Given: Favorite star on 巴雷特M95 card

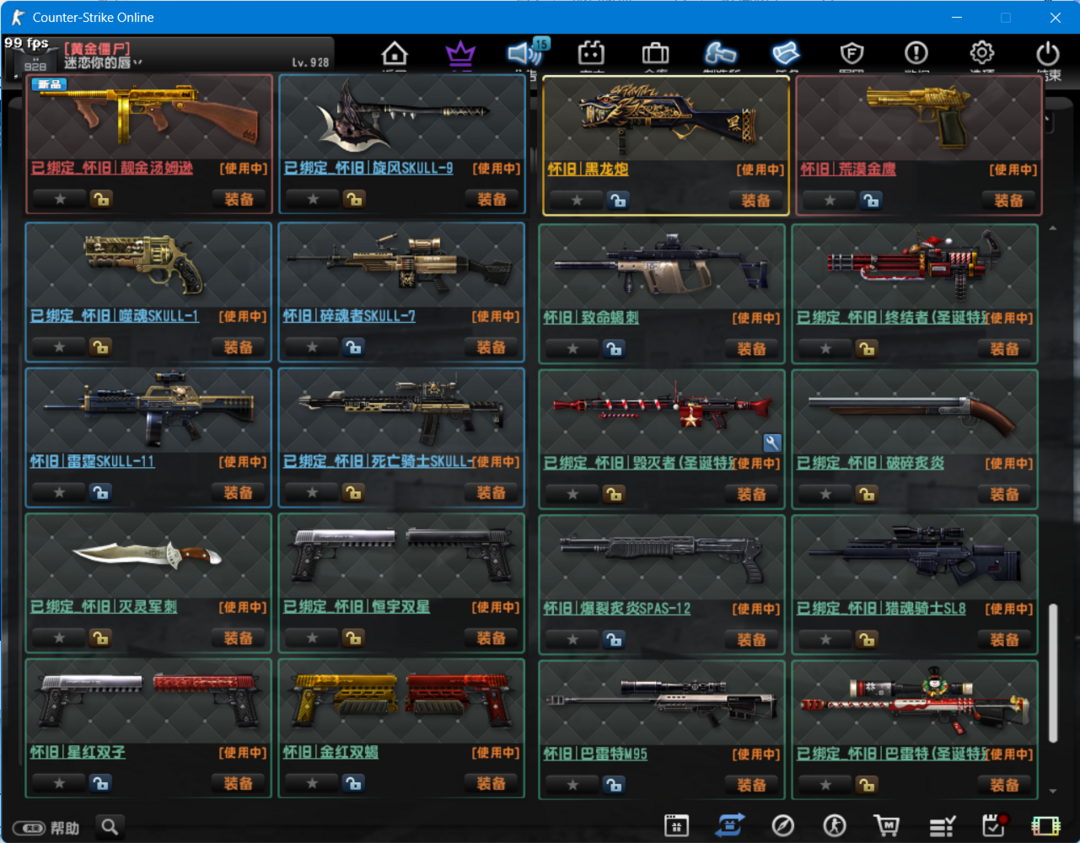Looking at the screenshot, I should pyautogui.click(x=572, y=784).
